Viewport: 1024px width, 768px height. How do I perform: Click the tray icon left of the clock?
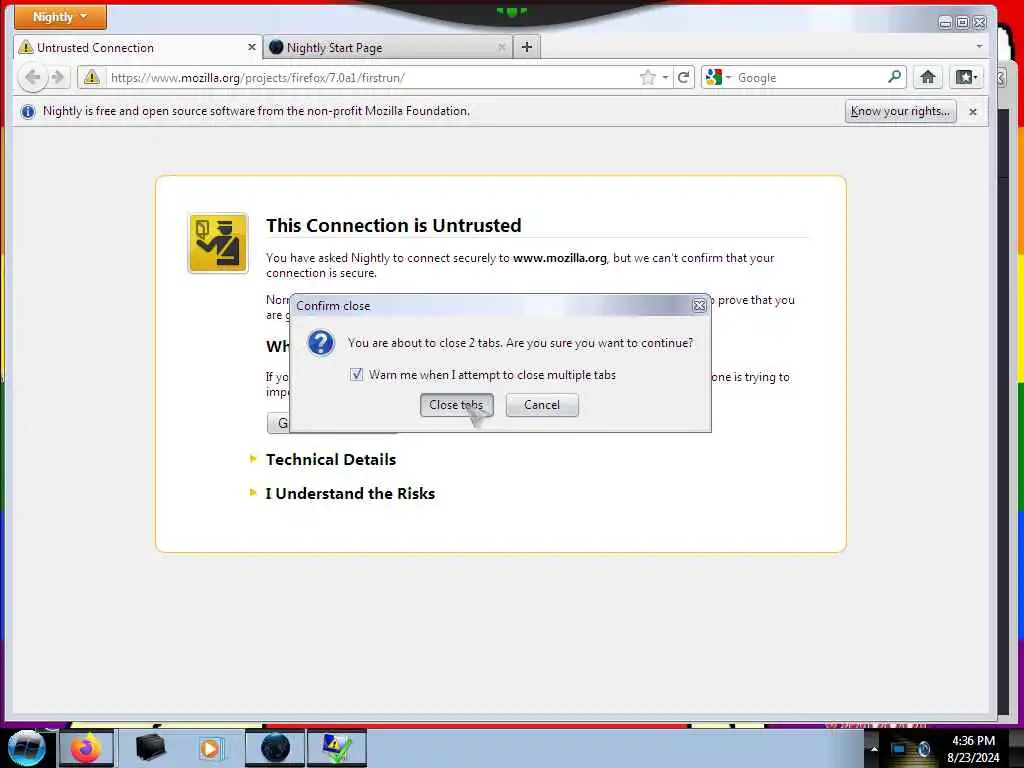click(x=924, y=748)
